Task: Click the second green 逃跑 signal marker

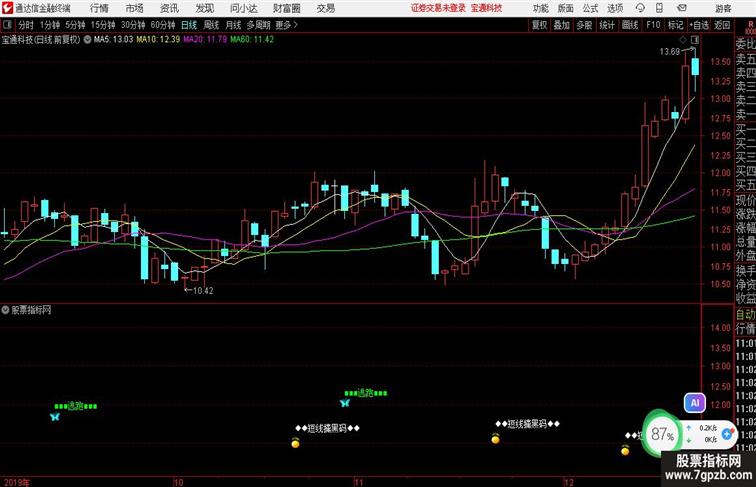Action: click(x=365, y=393)
